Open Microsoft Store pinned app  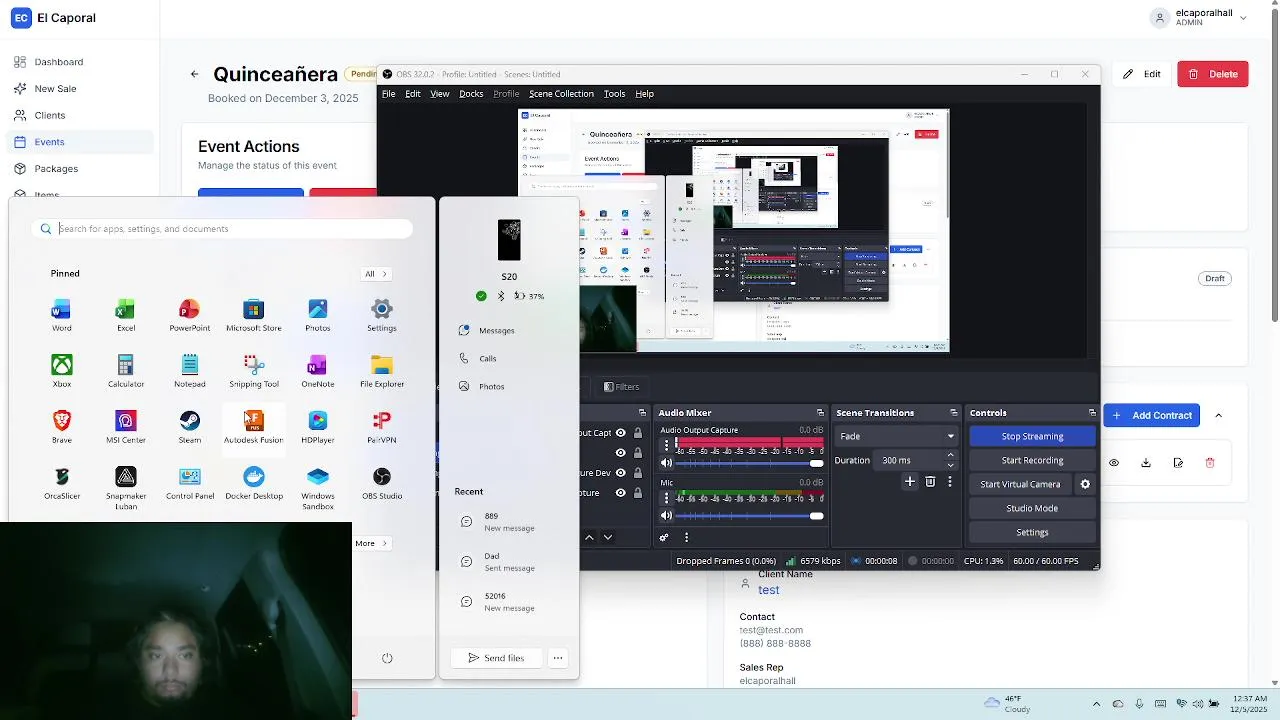pyautogui.click(x=254, y=315)
